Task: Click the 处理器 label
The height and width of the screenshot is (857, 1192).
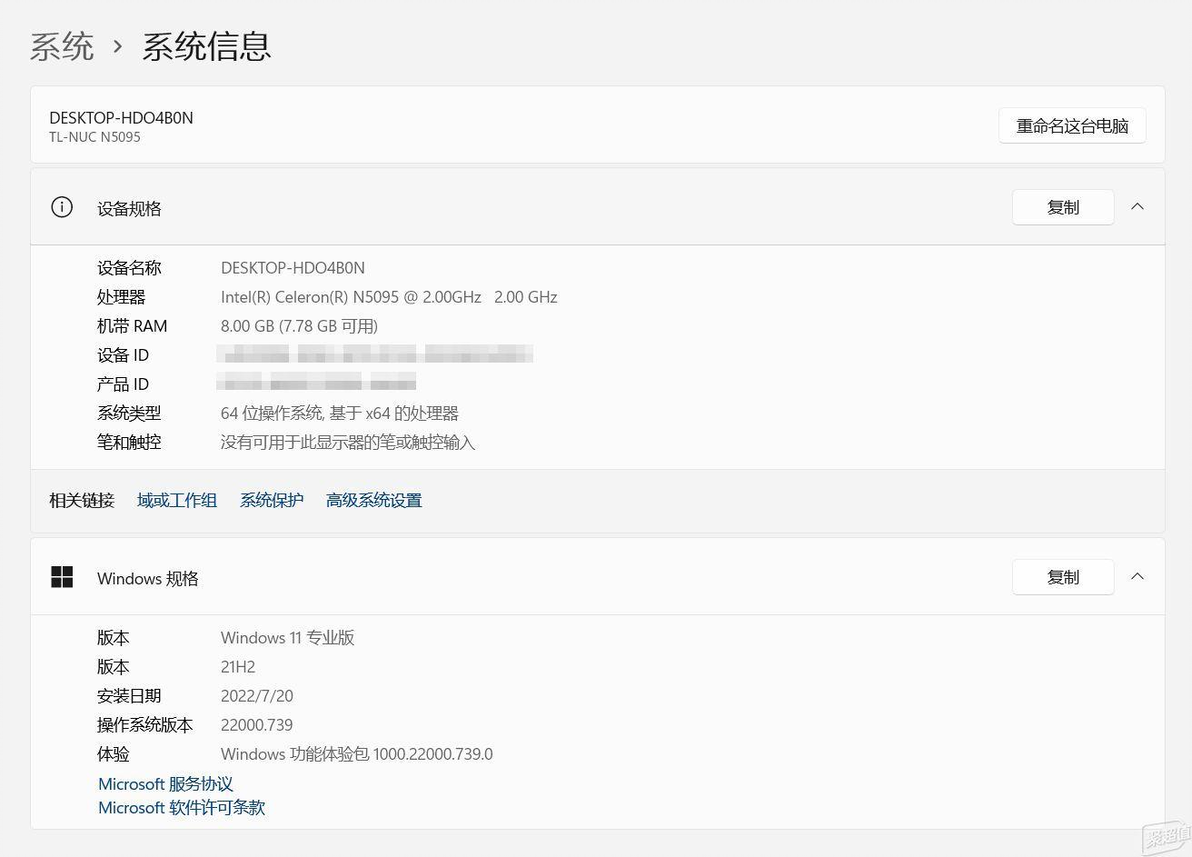Action: 121,297
